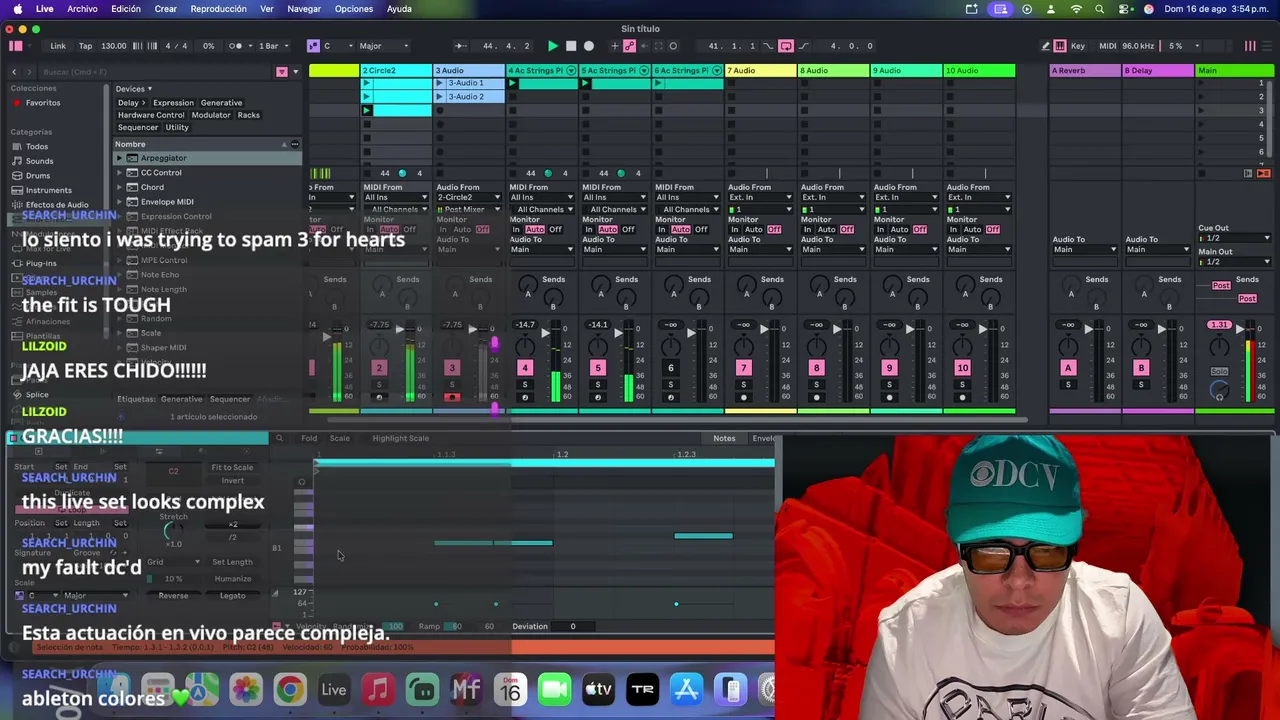Click the clip editor magnifier icon
The height and width of the screenshot is (720, 1280).
[279, 438]
